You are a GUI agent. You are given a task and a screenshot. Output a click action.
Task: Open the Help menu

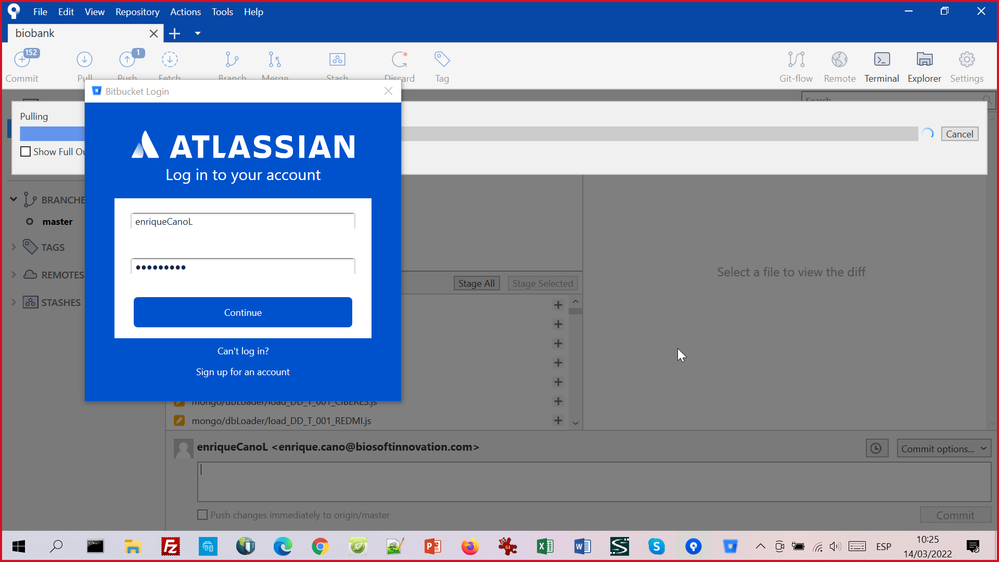[254, 11]
